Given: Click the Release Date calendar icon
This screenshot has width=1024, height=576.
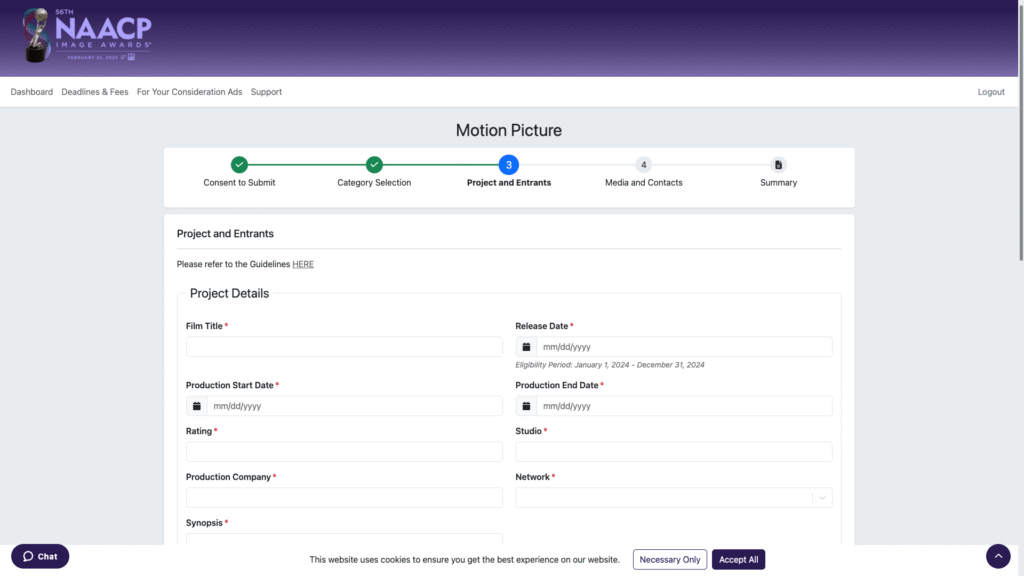Looking at the screenshot, I should pos(526,347).
